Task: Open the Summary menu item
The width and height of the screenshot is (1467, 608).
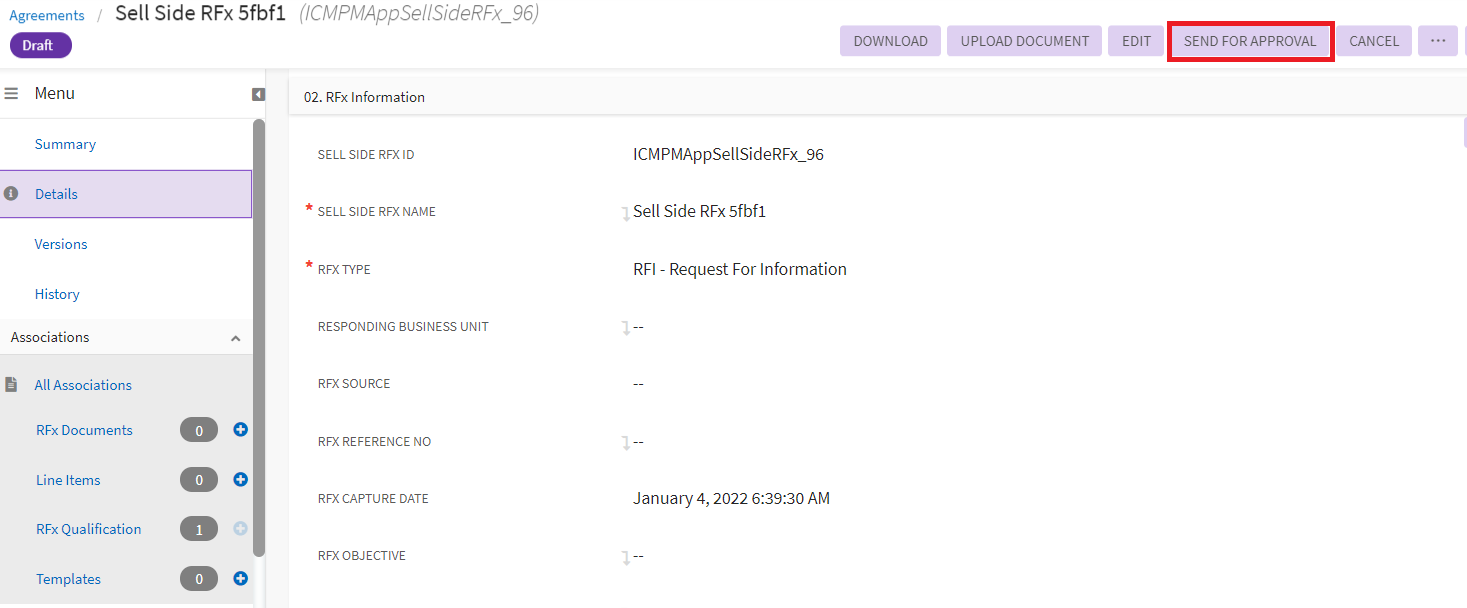Action: (x=65, y=144)
